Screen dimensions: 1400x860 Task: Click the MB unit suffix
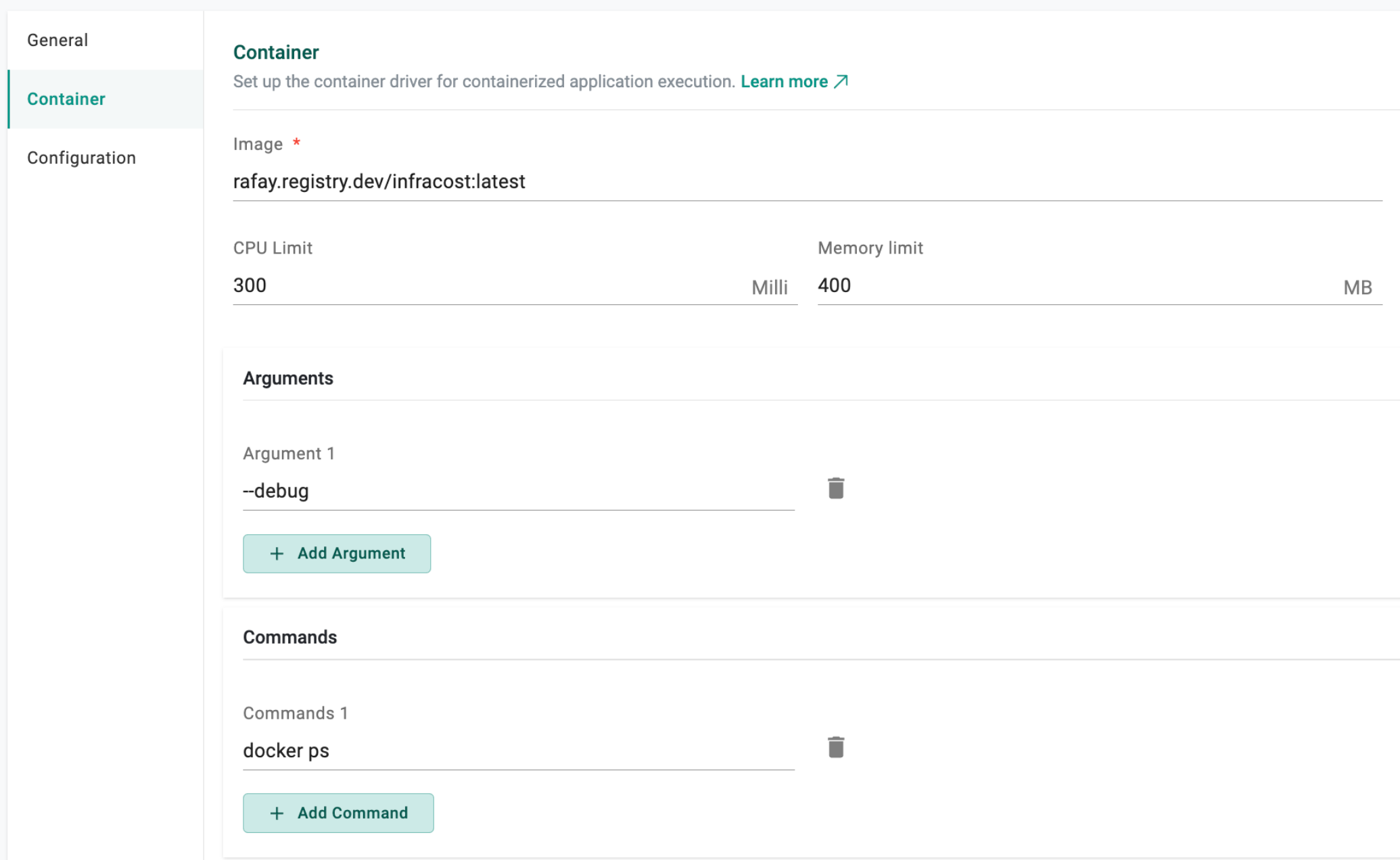coord(1357,287)
